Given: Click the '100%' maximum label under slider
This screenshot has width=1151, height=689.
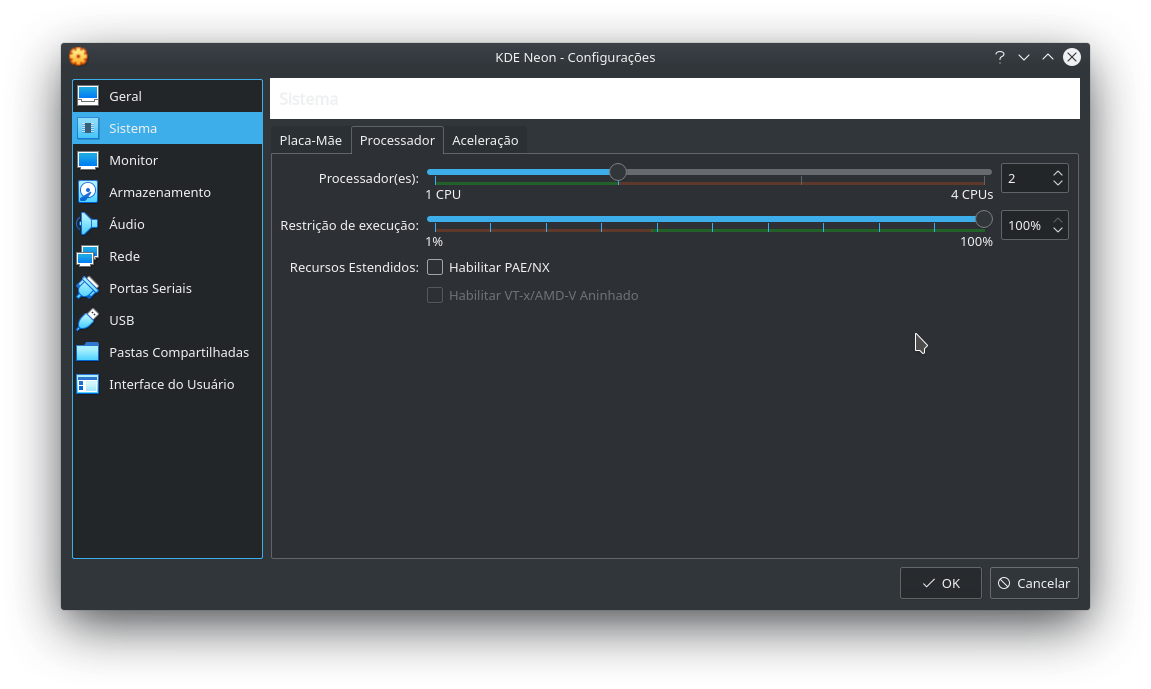Looking at the screenshot, I should (x=976, y=241).
